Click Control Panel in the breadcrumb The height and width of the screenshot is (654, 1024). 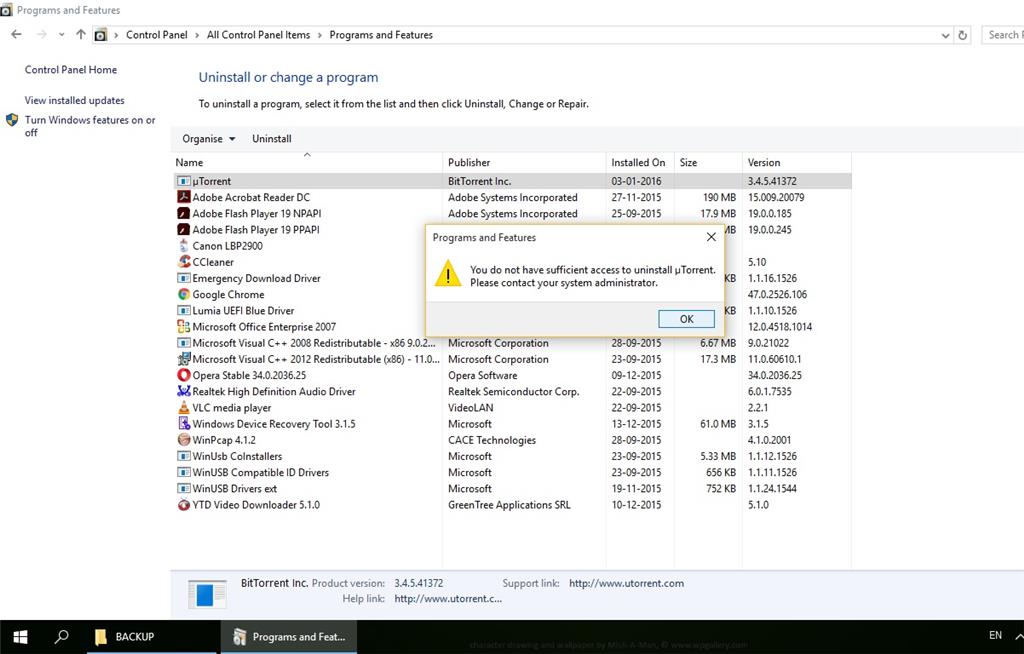point(157,35)
